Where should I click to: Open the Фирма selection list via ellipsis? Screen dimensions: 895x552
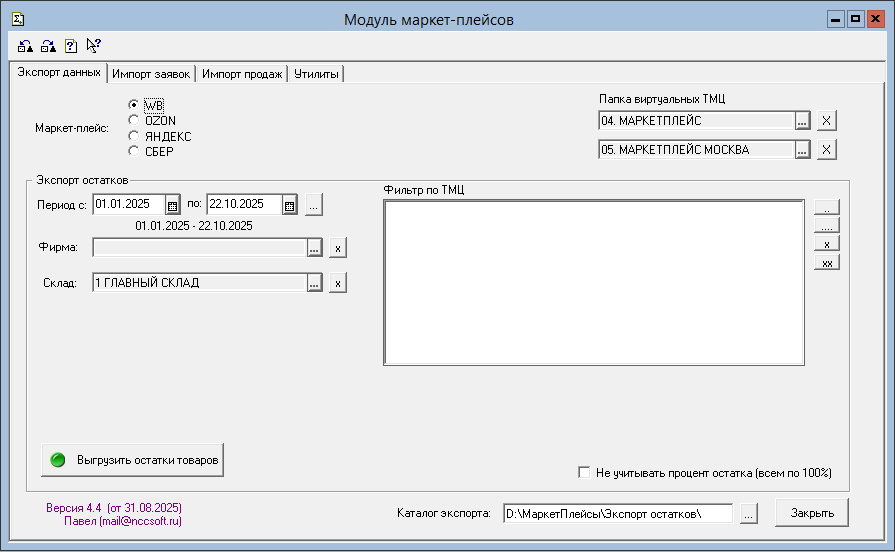pos(315,248)
